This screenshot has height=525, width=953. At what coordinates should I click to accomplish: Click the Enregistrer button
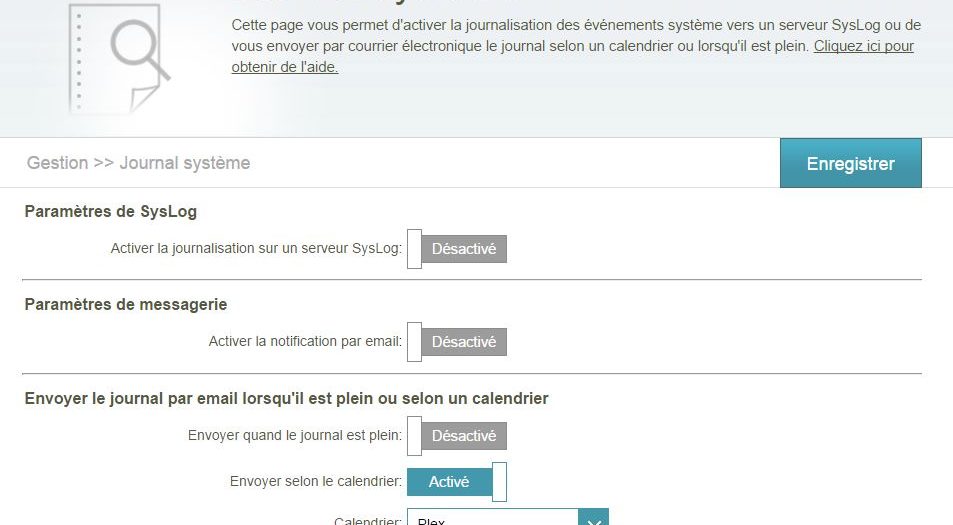(850, 163)
